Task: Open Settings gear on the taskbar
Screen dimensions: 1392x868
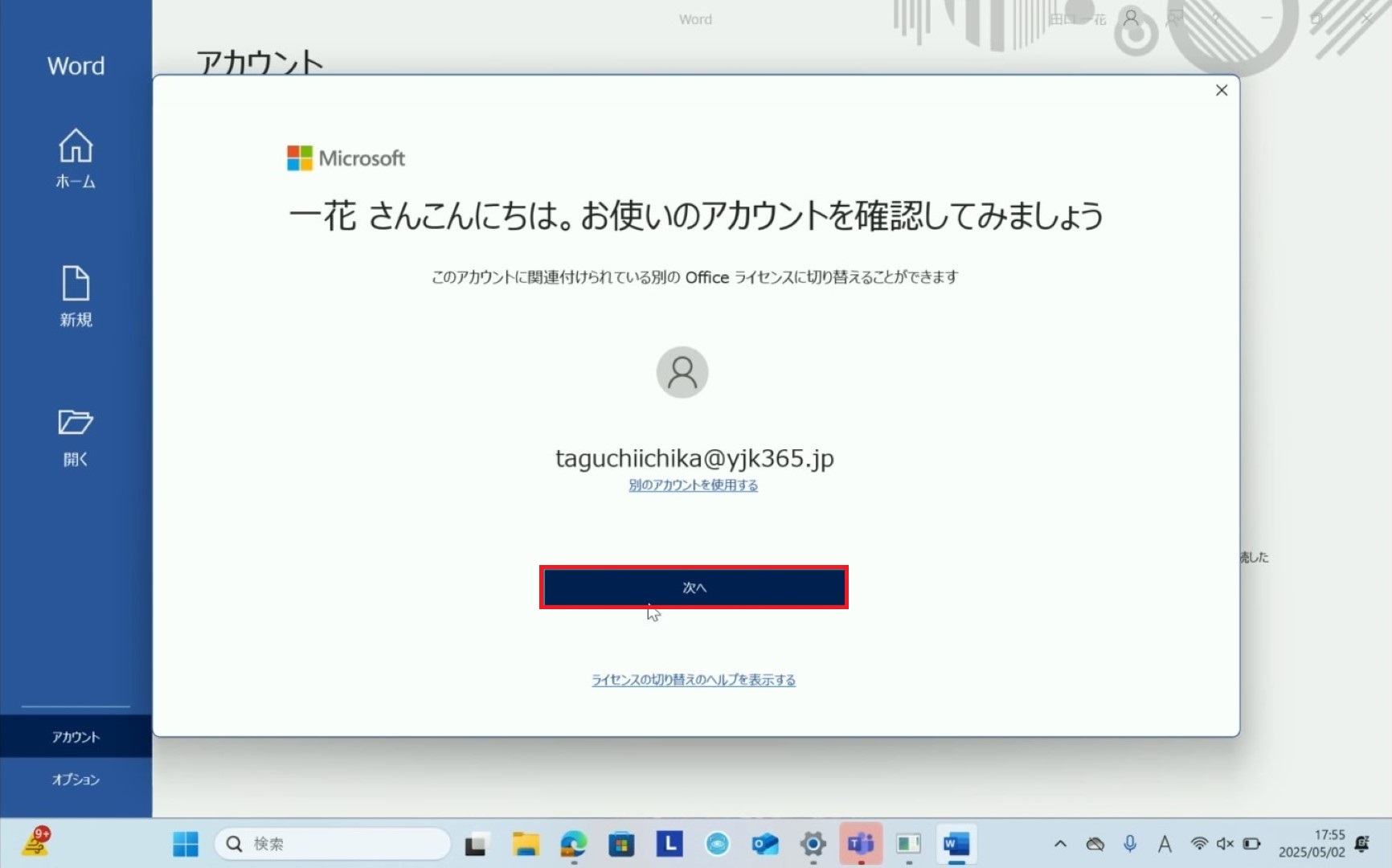Action: (813, 844)
